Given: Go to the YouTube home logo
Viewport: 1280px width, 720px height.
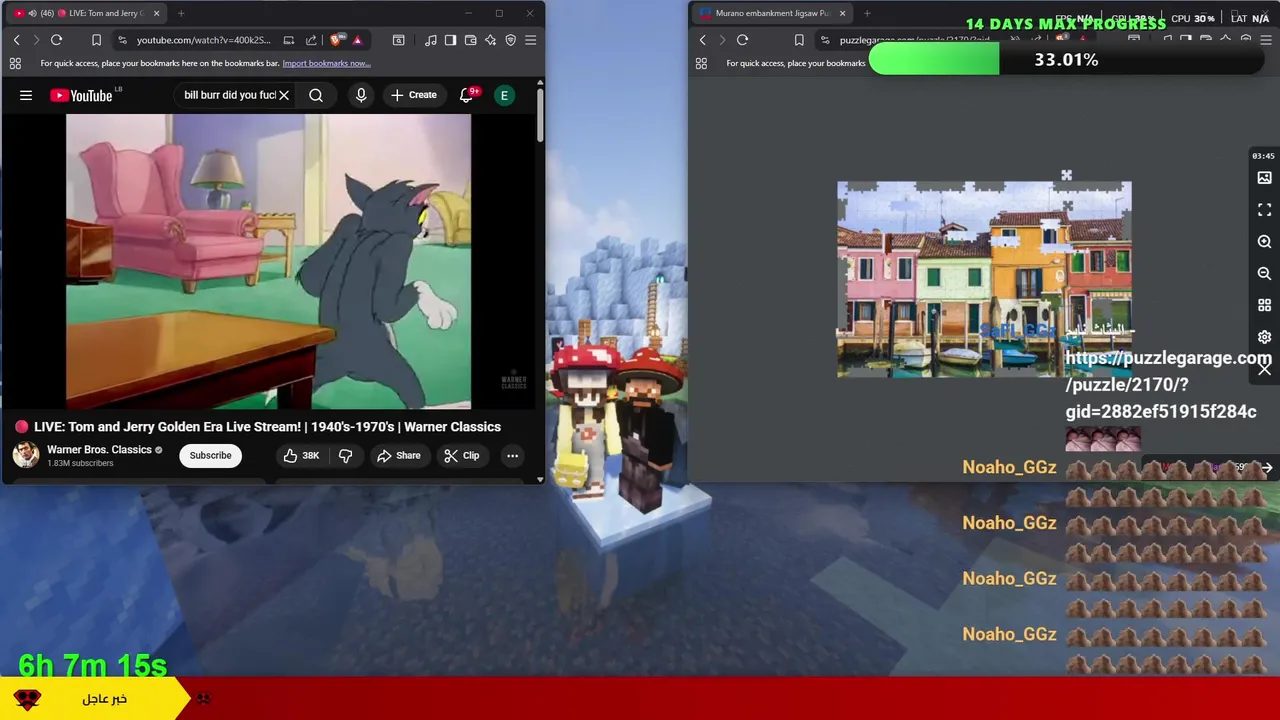Looking at the screenshot, I should [x=82, y=95].
